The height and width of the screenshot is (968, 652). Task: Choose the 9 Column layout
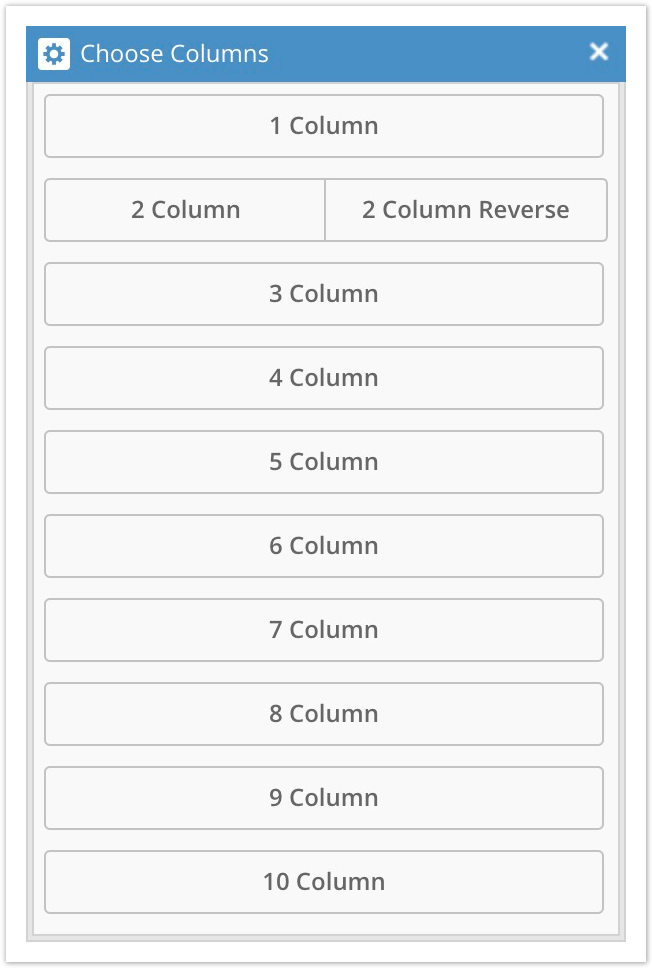(x=325, y=798)
